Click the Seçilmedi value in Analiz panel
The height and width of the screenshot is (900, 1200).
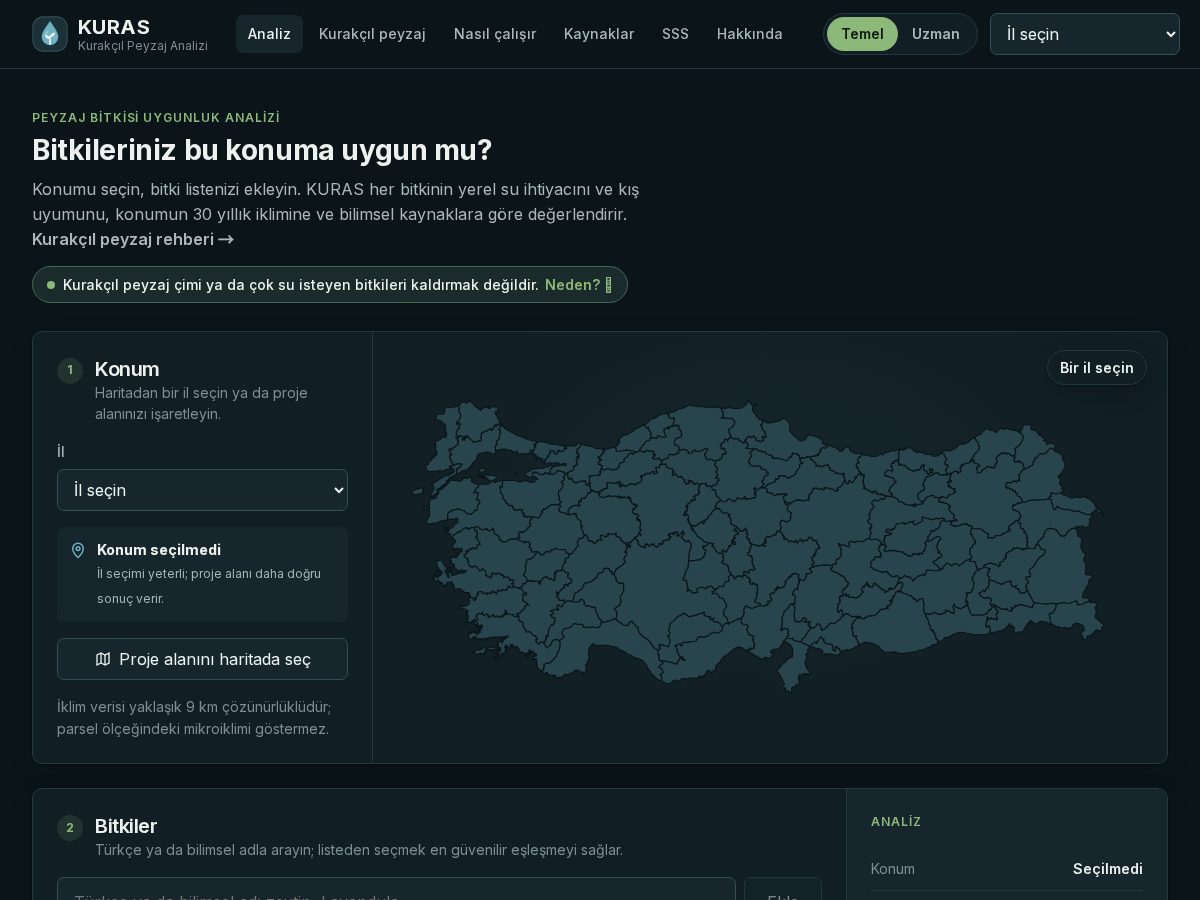1108,869
